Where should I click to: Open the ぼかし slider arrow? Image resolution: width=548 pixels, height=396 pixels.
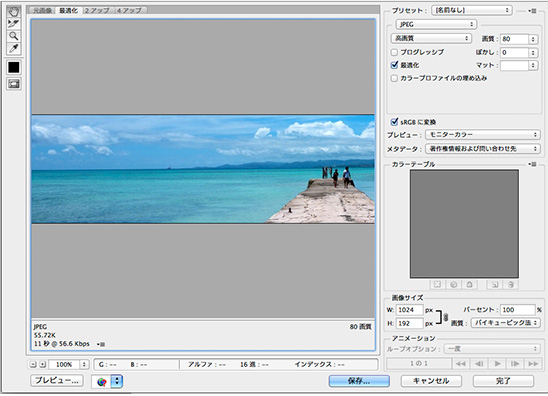click(533, 52)
